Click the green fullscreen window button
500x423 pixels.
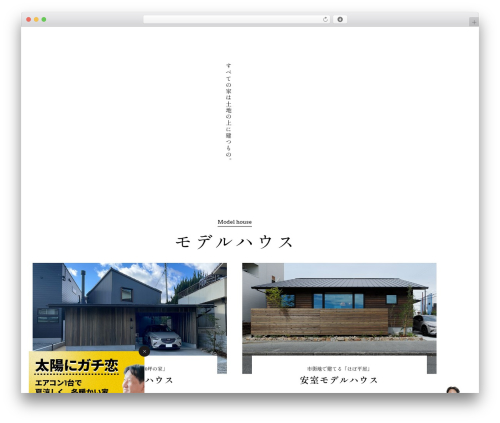(x=44, y=19)
